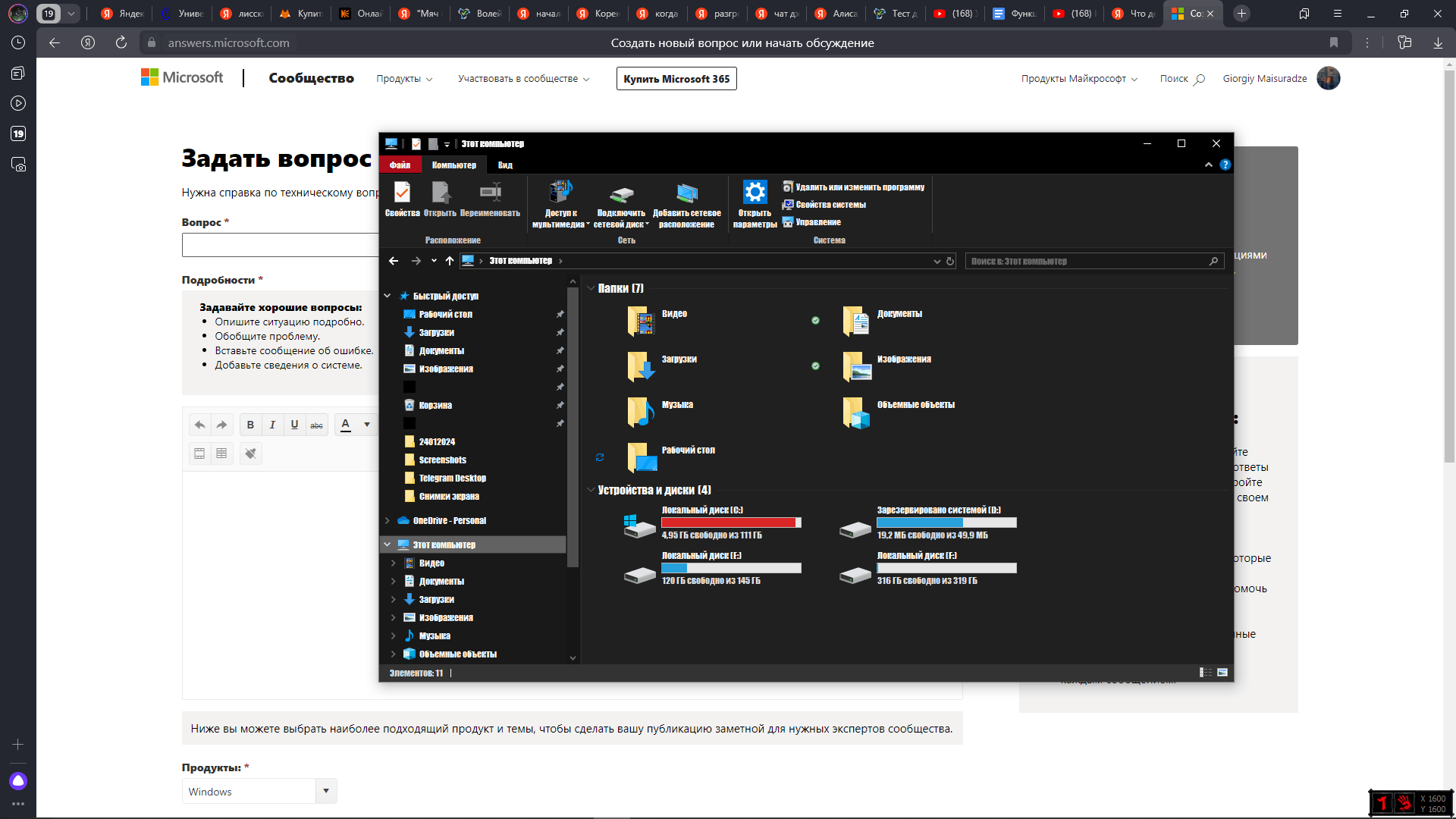Open Участвовать в сообществе menu
The image size is (1456, 819).
pos(523,79)
